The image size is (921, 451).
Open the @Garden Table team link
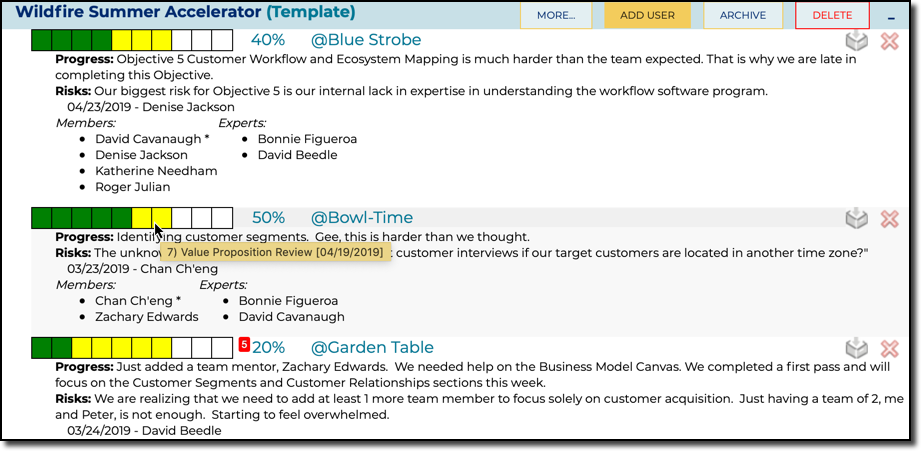372,348
